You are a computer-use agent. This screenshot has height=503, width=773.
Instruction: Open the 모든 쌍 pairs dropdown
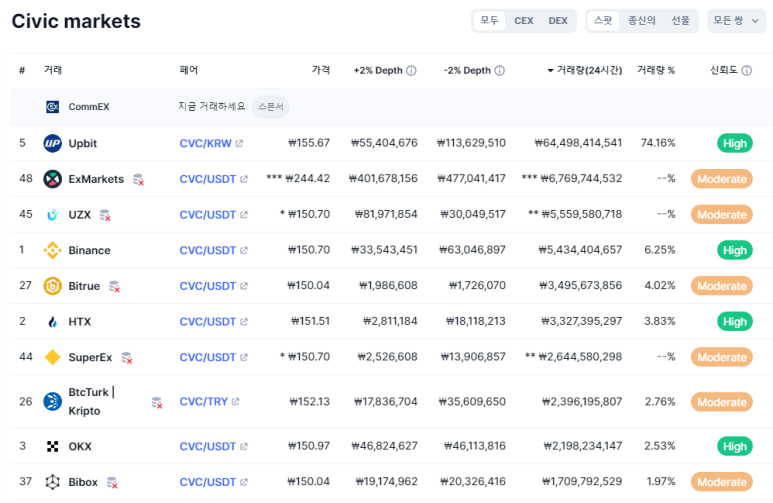pyautogui.click(x=736, y=21)
